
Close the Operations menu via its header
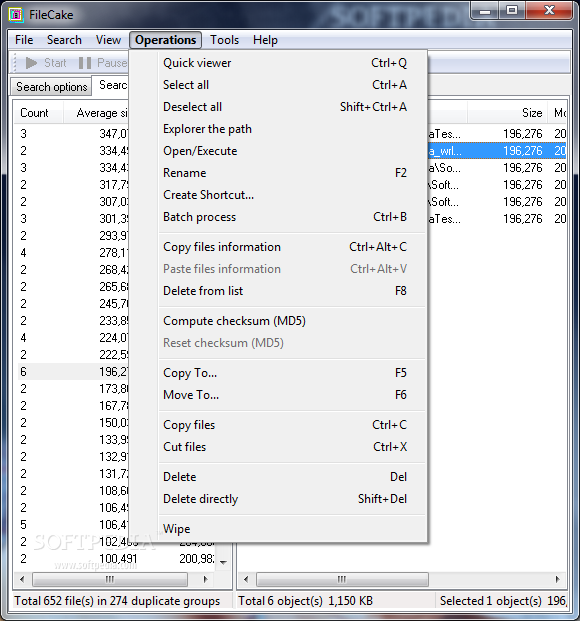[x=166, y=40]
